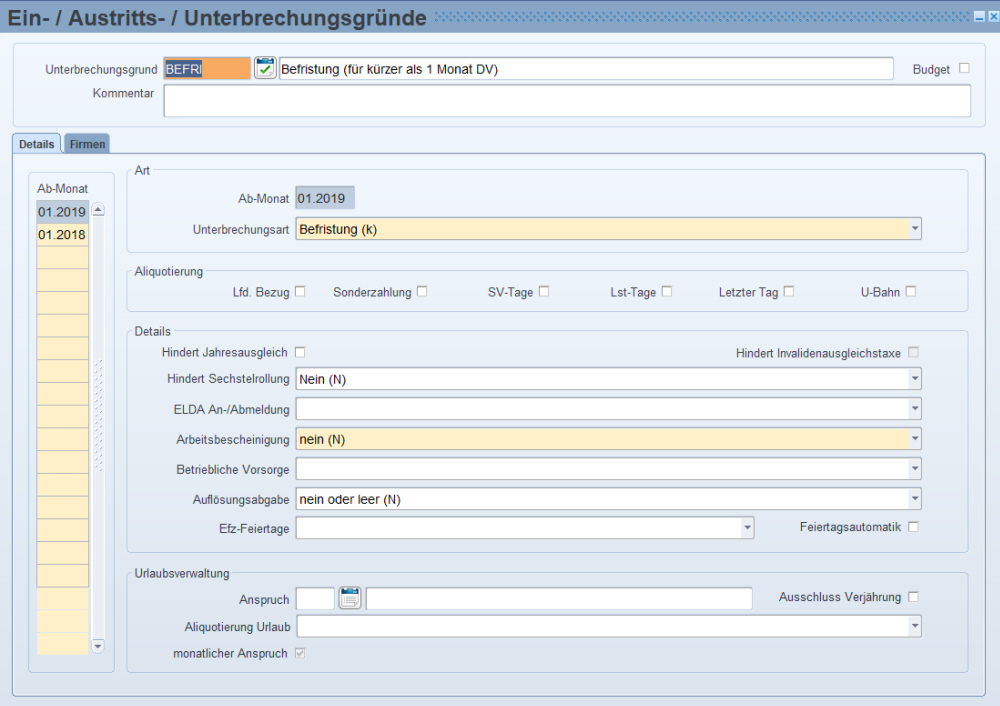
Task: Toggle U-Bahn checkbox
Action: click(x=911, y=291)
